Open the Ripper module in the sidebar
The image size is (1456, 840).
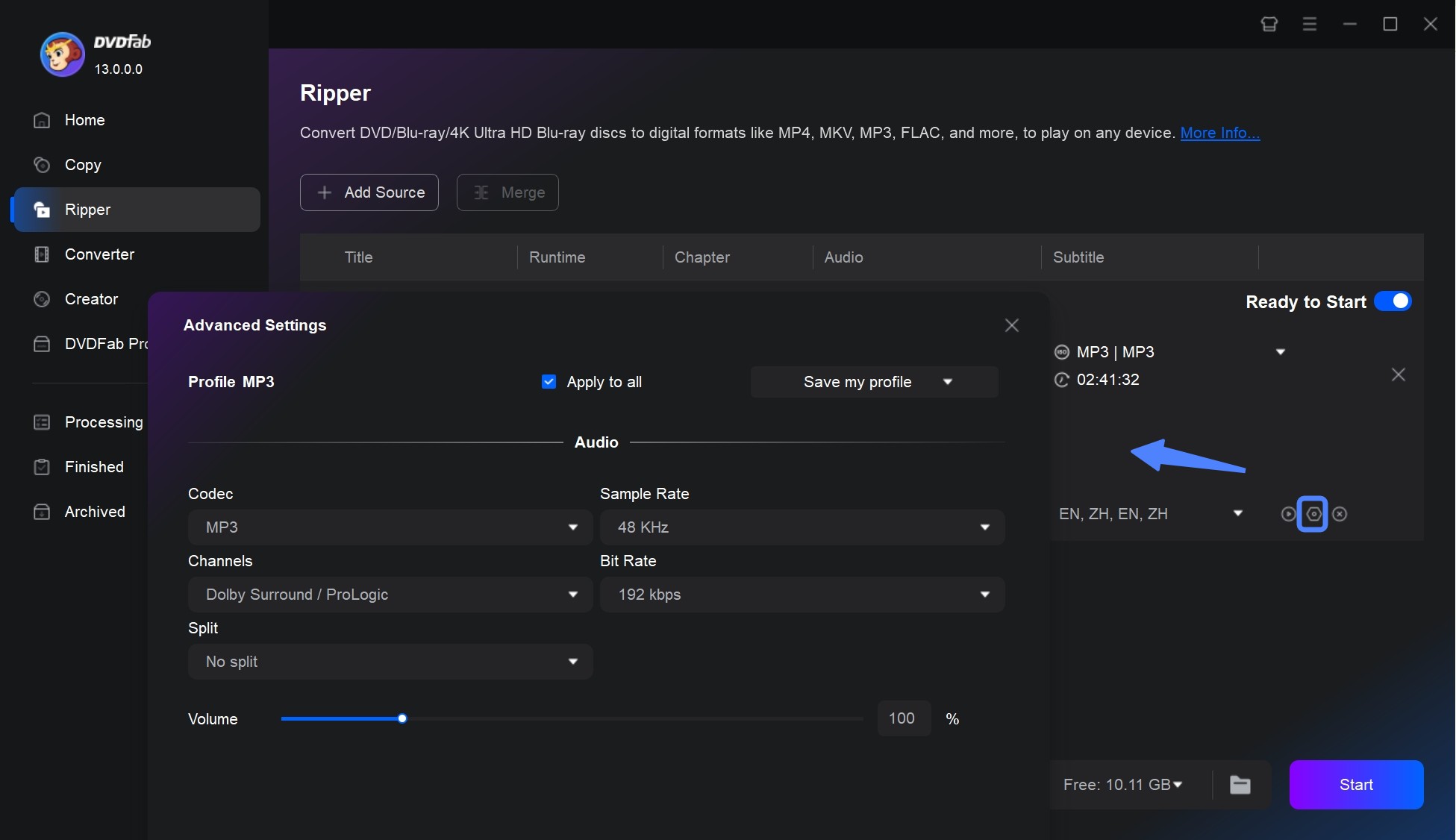pos(87,210)
